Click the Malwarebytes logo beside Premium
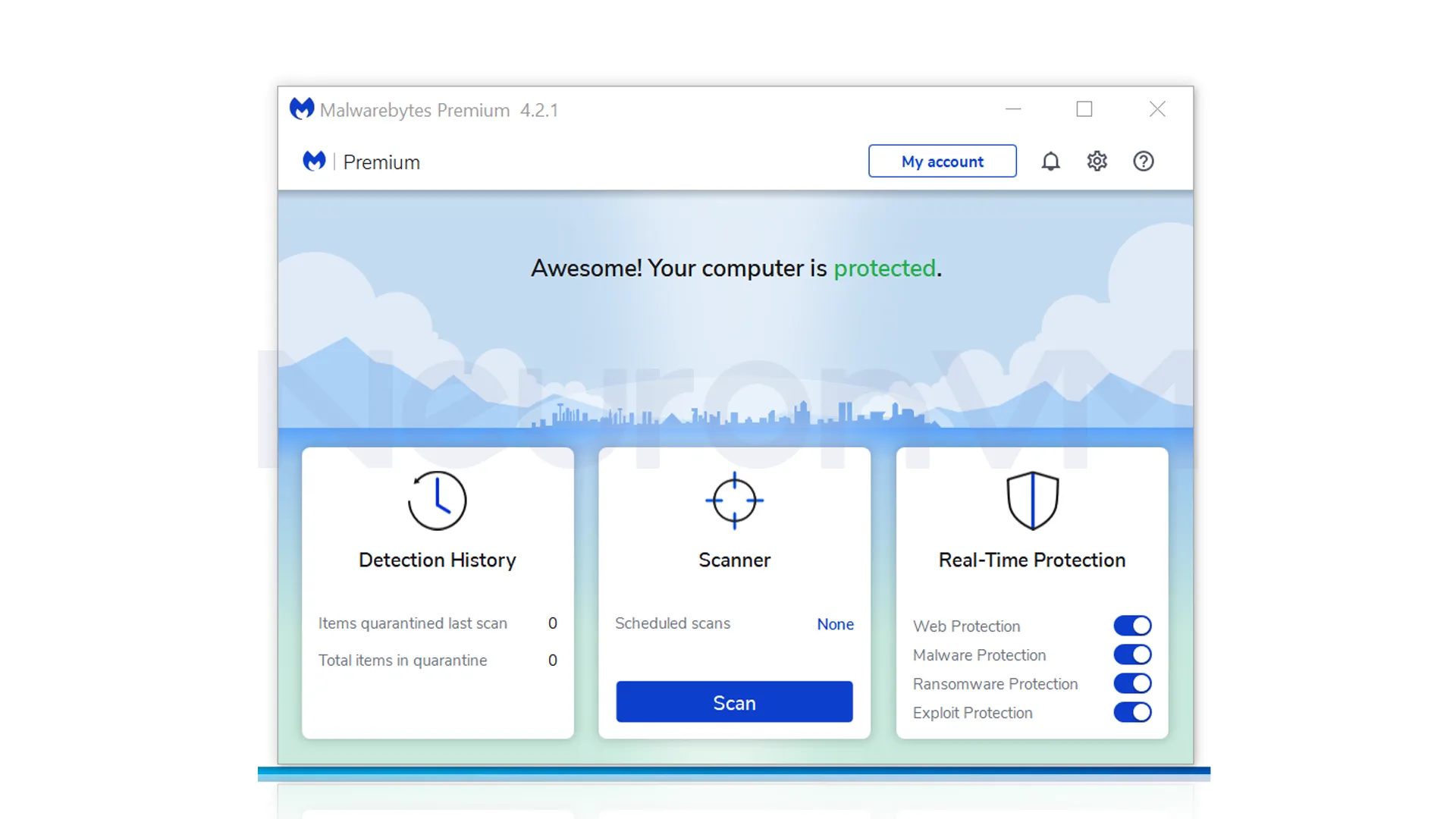Viewport: 1456px width, 819px height. [x=314, y=161]
